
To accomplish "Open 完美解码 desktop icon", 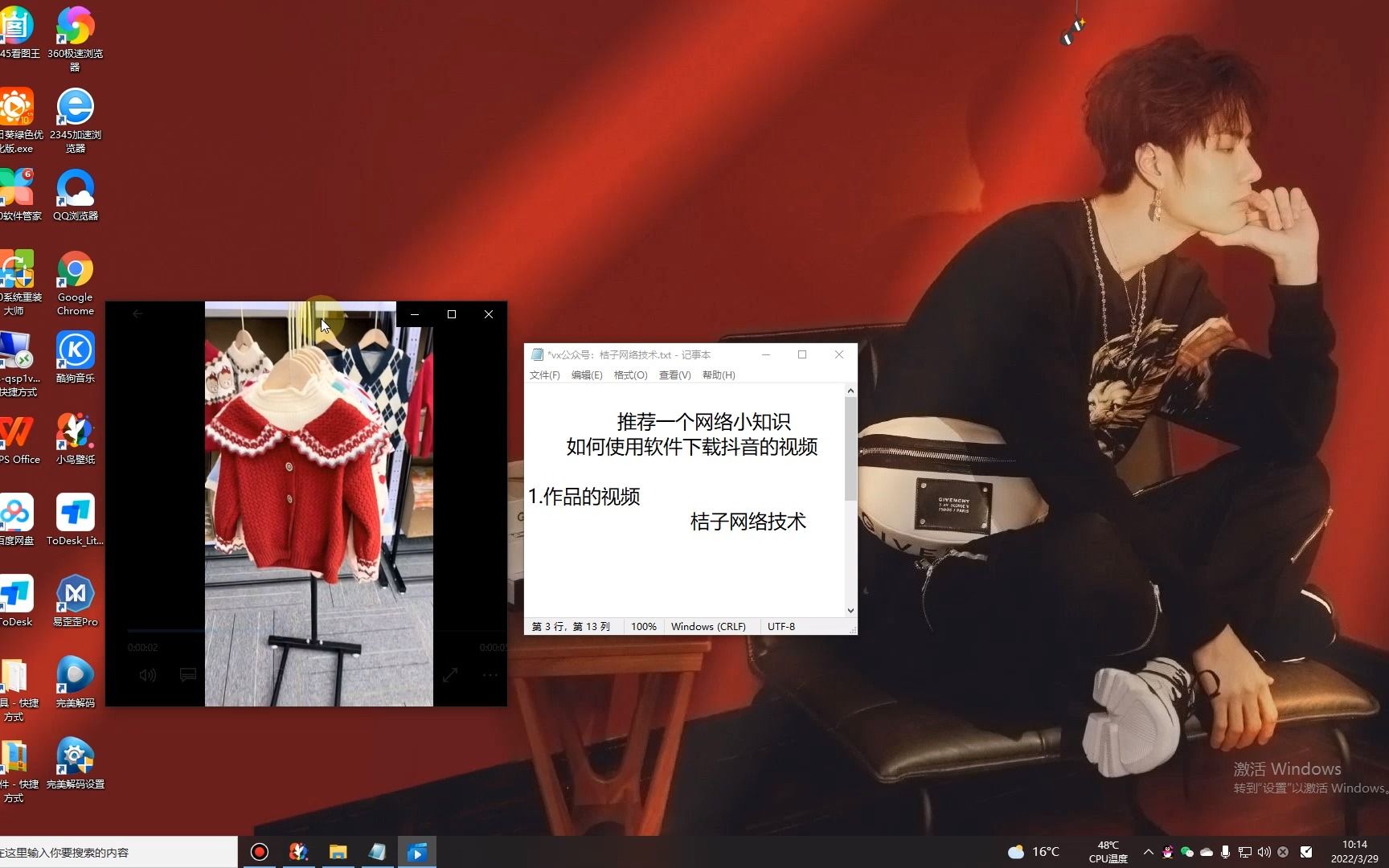I will coord(75,682).
